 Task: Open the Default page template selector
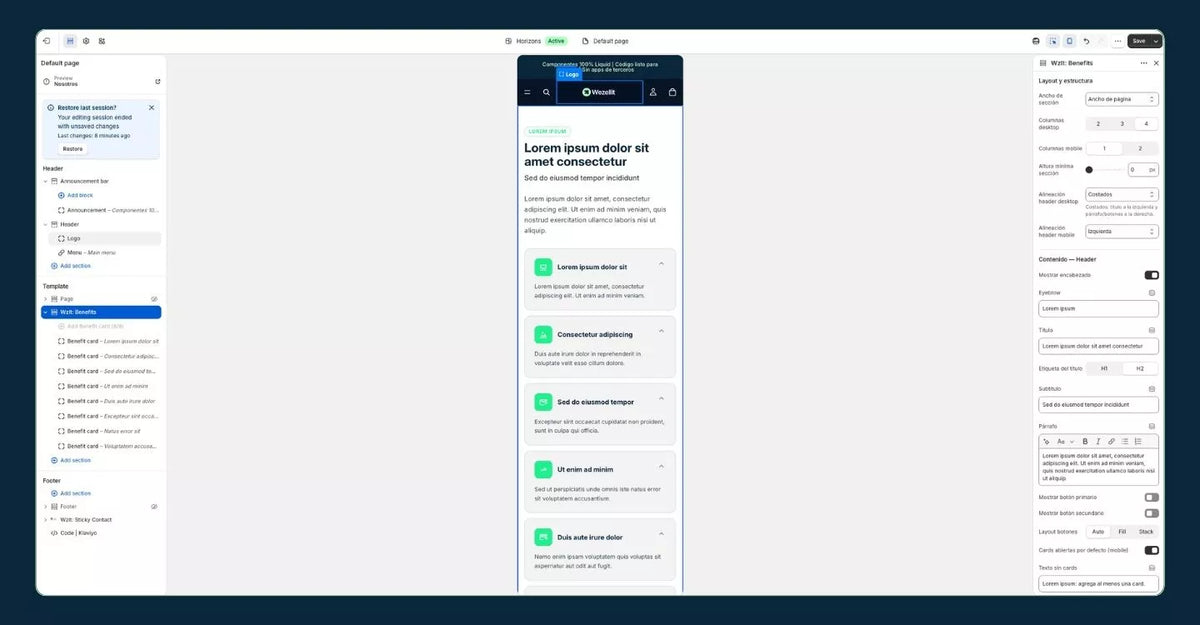(x=605, y=41)
